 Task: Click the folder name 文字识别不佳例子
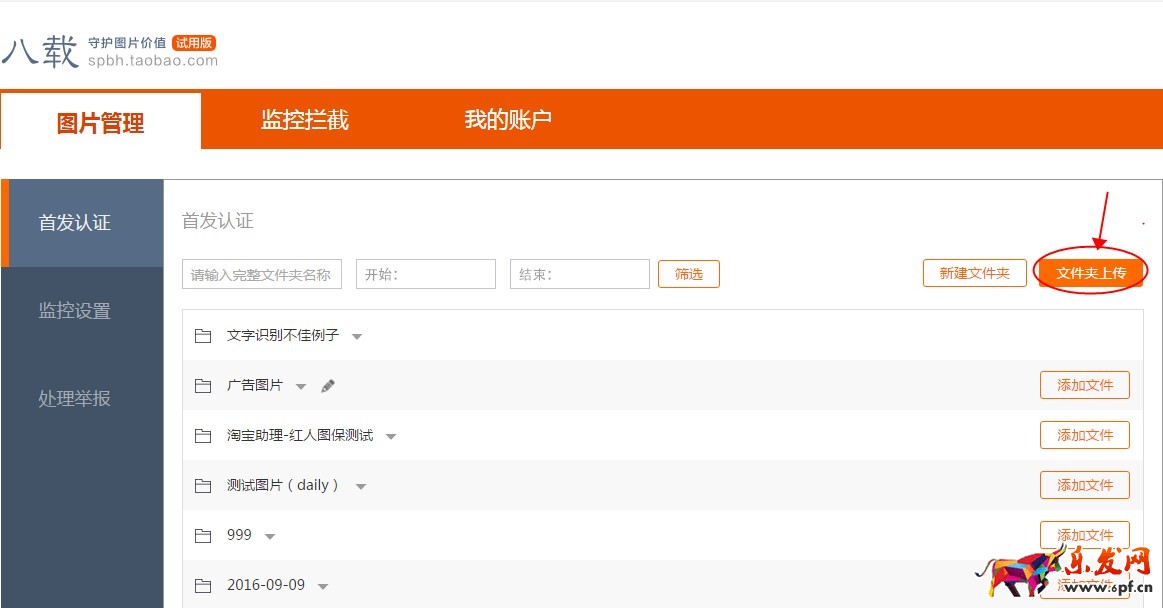coord(283,335)
